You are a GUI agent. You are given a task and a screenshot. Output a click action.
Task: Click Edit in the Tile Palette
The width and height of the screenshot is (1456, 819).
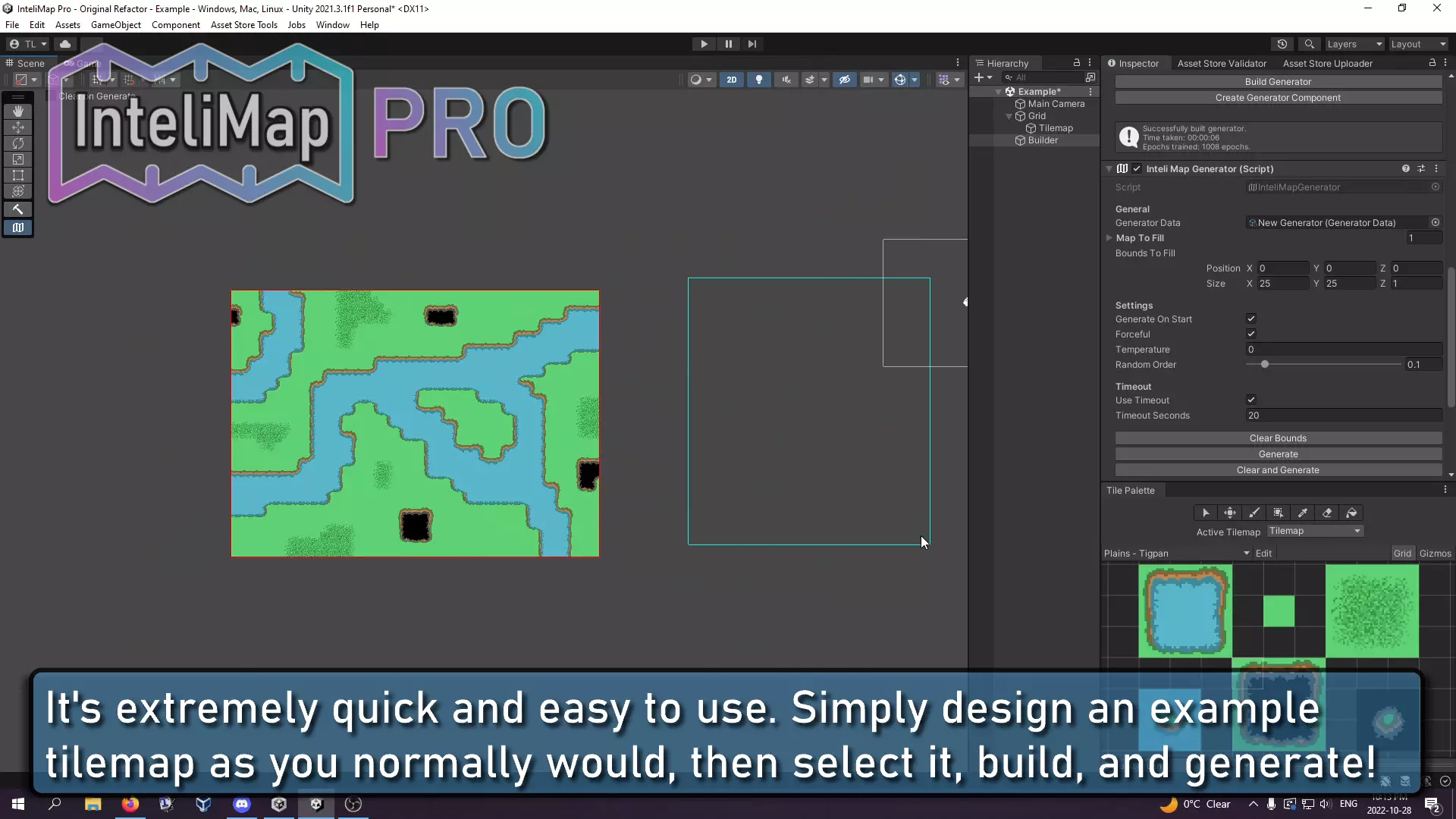pos(1263,554)
